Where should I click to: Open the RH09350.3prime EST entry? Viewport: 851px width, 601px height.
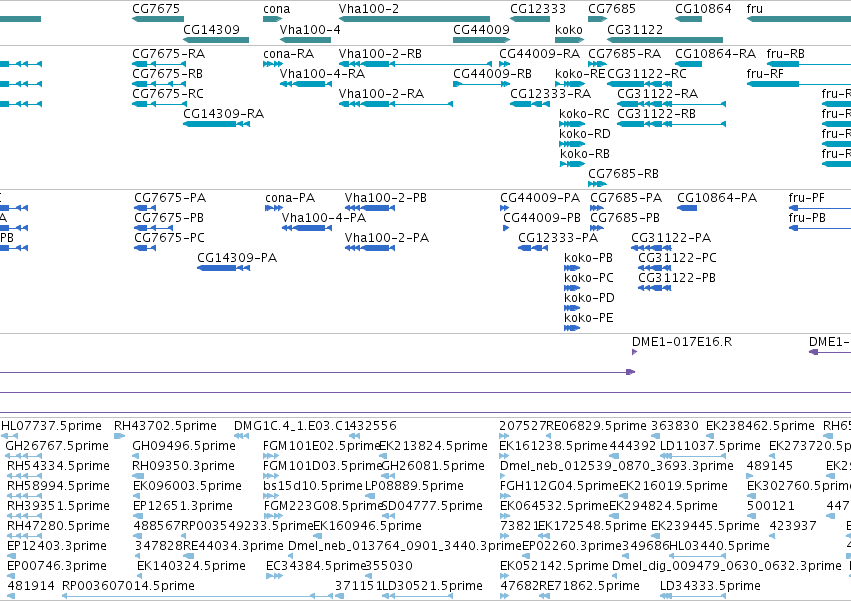pyautogui.click(x=137, y=476)
